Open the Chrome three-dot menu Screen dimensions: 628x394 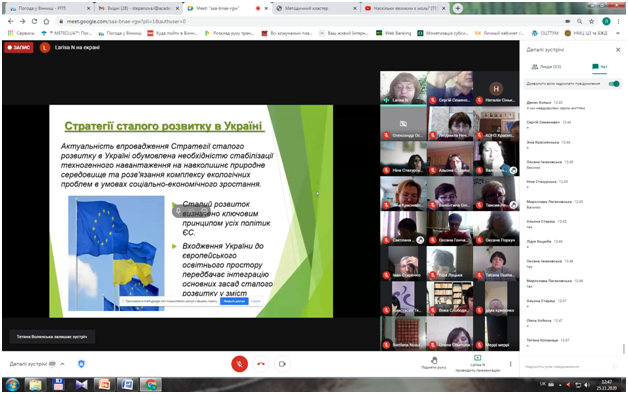point(619,21)
